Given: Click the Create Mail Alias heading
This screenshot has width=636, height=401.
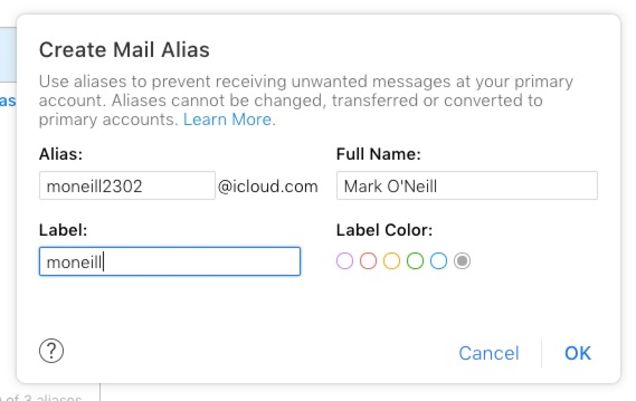Looking at the screenshot, I should click(x=124, y=50).
